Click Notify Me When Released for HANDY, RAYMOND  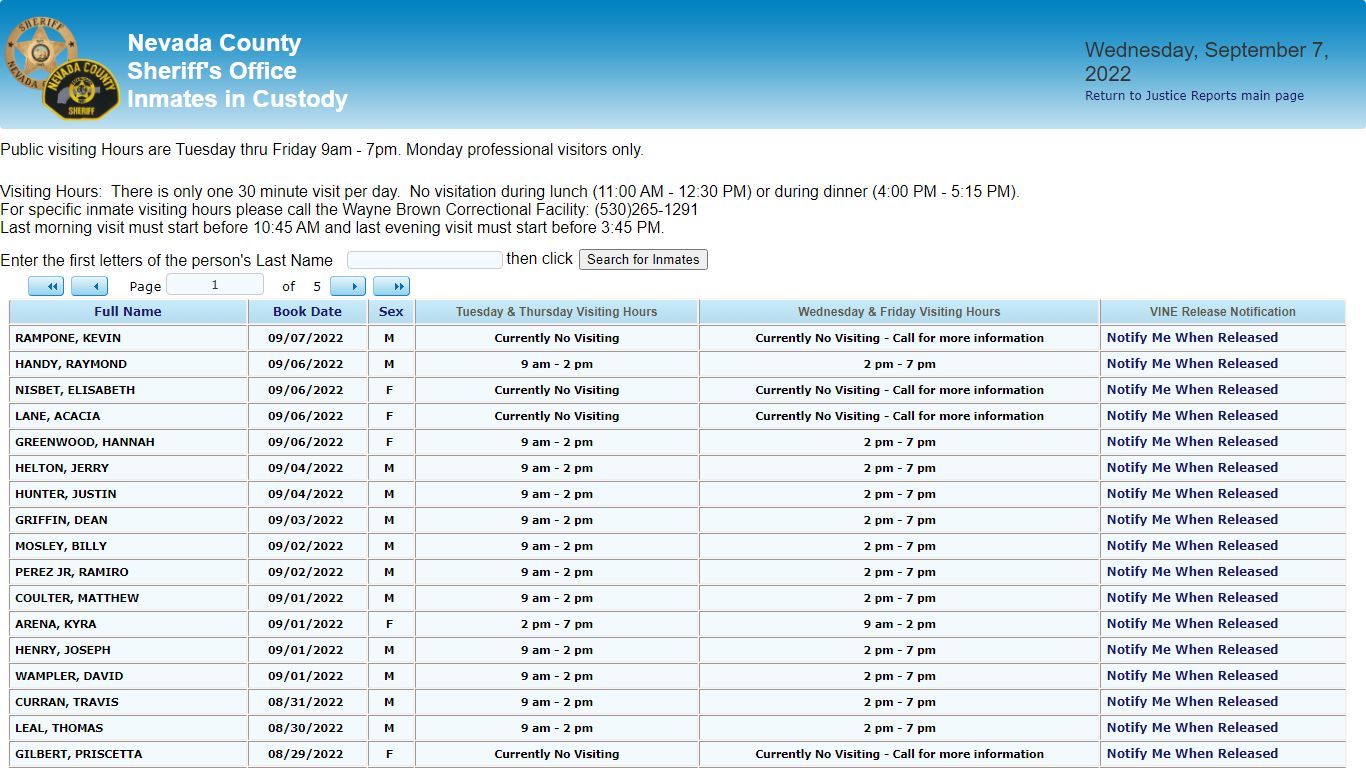pos(1192,364)
